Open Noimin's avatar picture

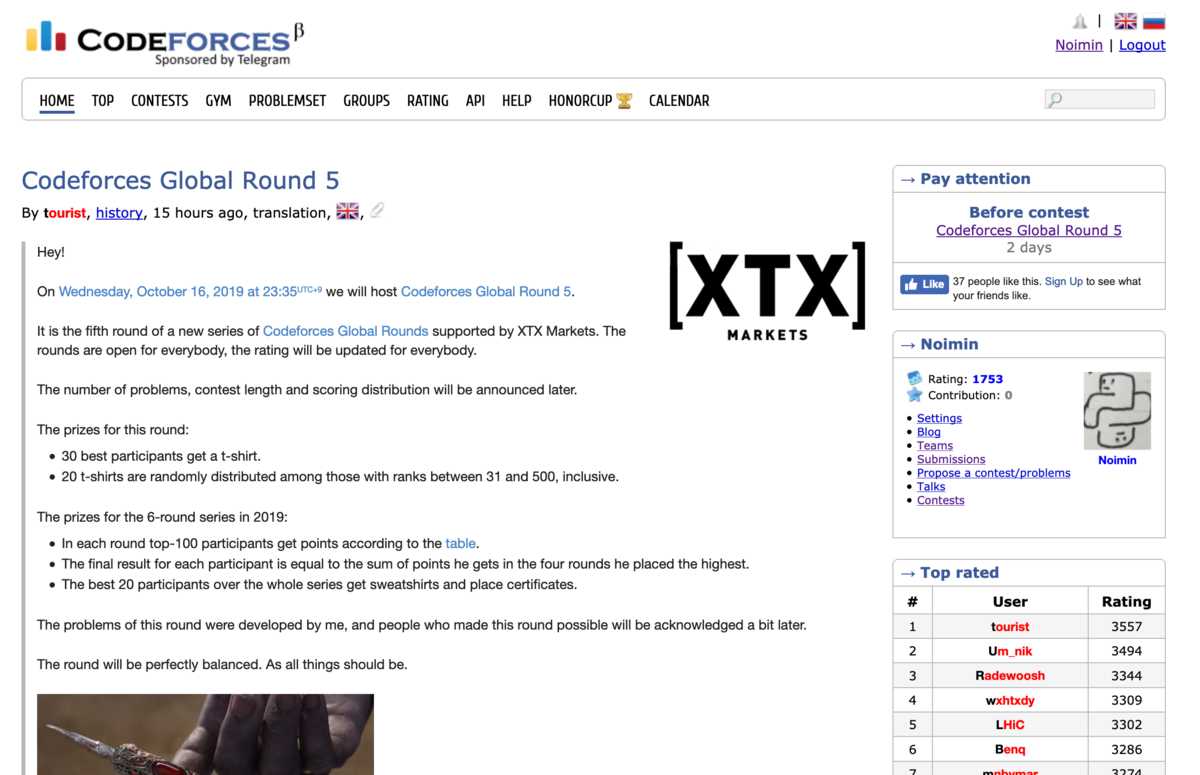tap(1117, 411)
